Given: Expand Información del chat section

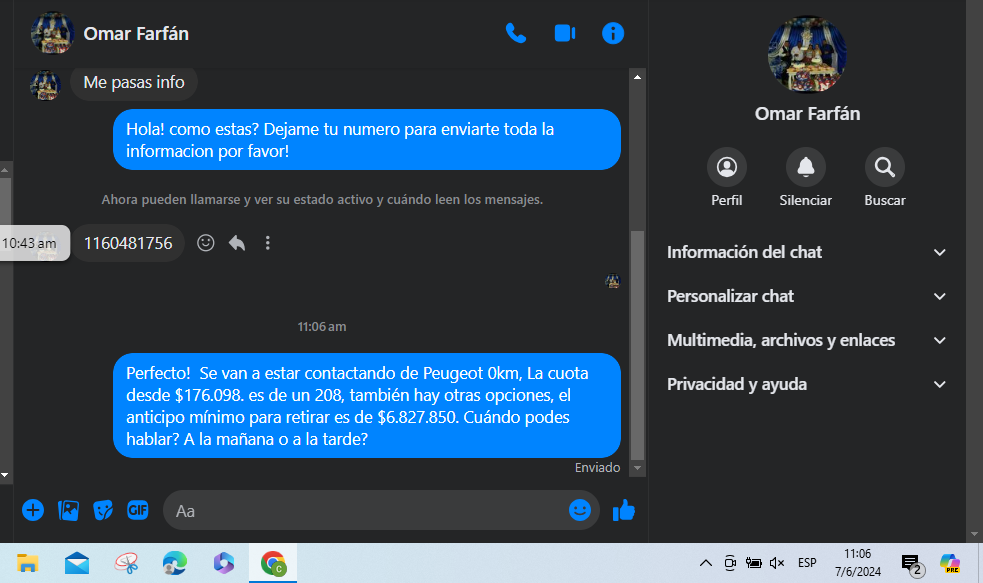Looking at the screenshot, I should (807, 252).
